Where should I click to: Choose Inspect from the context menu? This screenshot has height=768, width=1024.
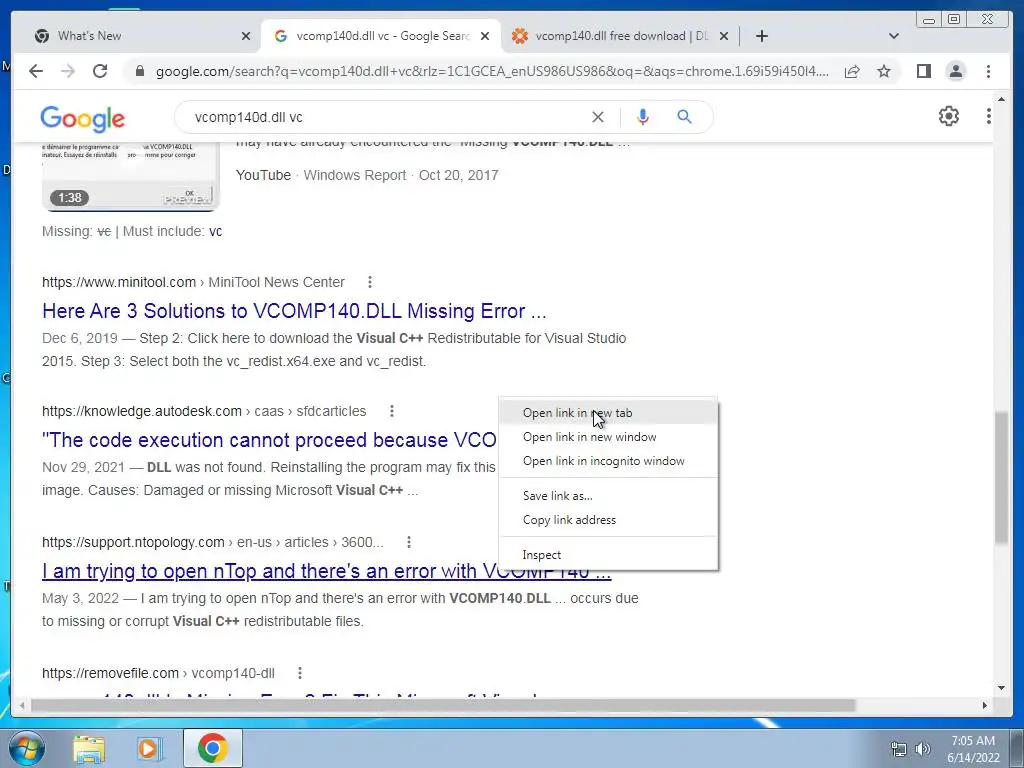608,554
